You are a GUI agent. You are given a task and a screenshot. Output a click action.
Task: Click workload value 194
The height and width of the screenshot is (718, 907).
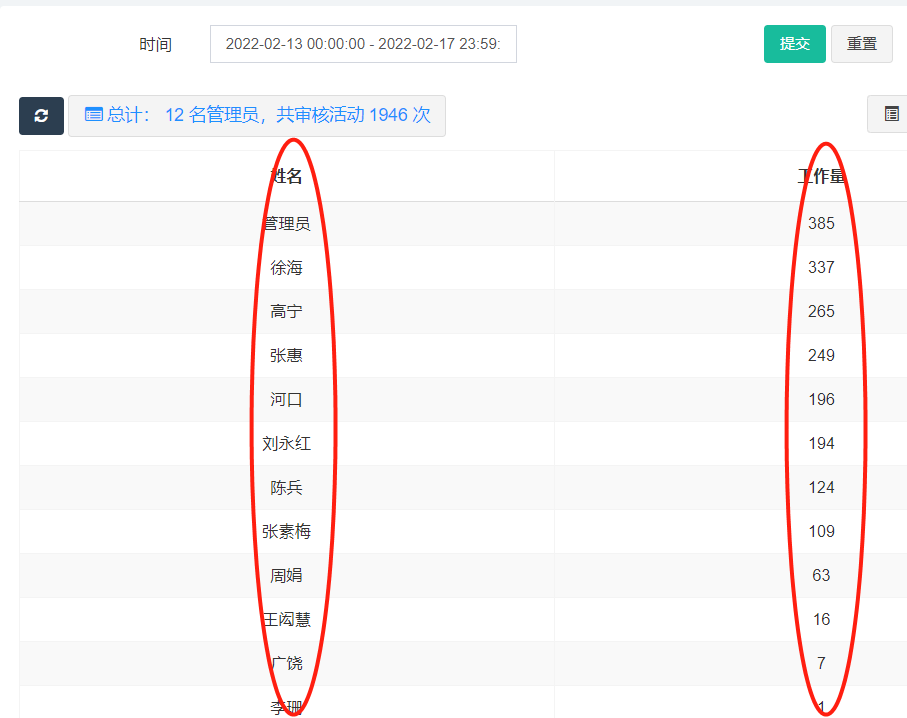point(821,443)
